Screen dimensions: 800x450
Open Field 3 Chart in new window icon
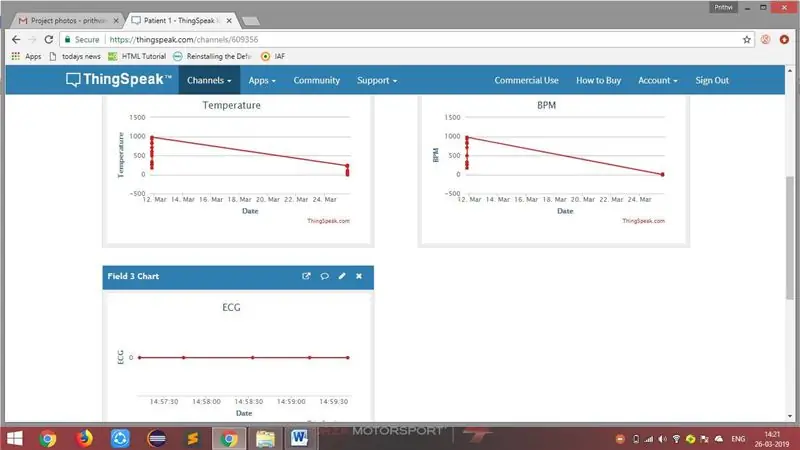pos(306,276)
